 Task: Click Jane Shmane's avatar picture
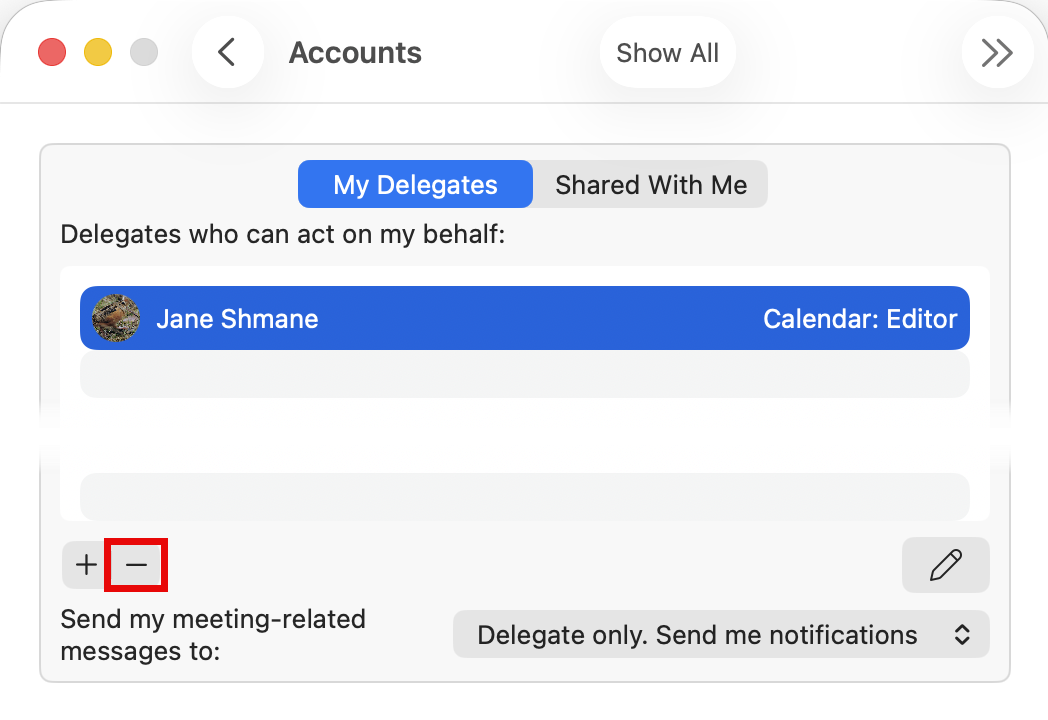tap(115, 318)
